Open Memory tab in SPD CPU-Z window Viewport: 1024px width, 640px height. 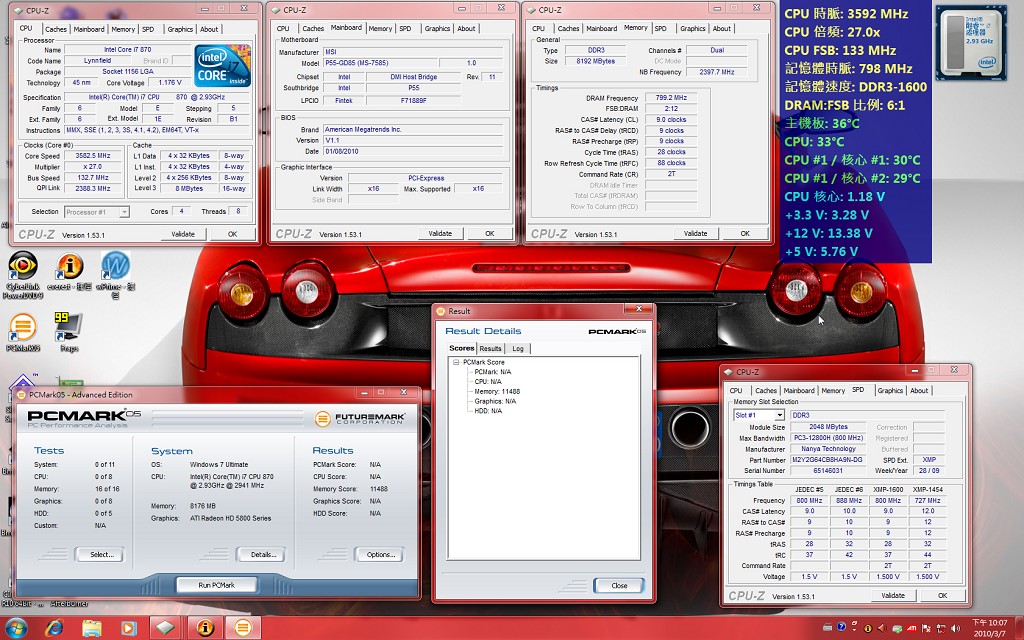click(833, 390)
